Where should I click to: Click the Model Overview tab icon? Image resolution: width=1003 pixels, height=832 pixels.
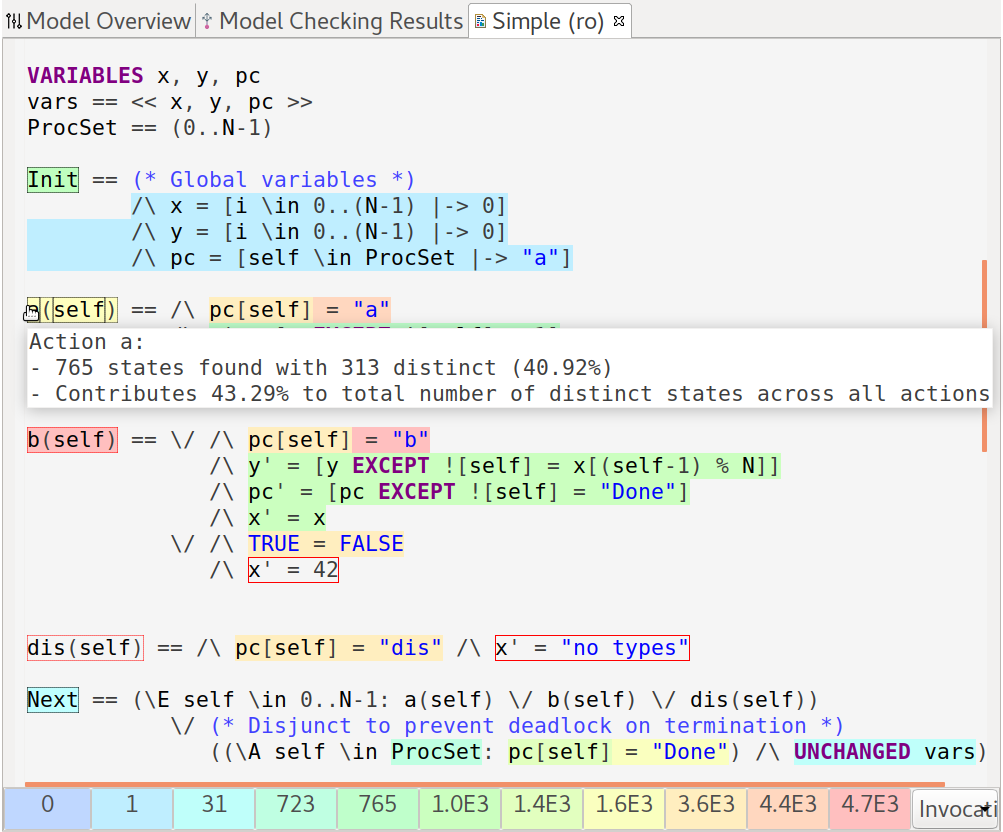click(x=14, y=21)
